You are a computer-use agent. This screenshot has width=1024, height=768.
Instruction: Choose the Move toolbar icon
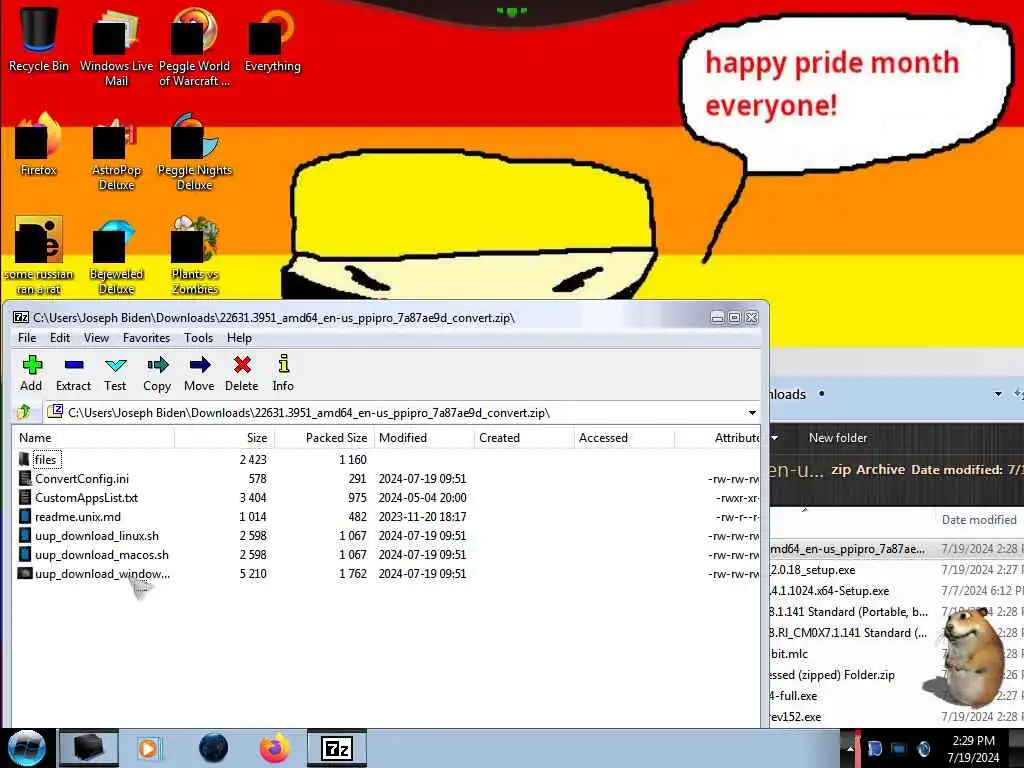(x=199, y=374)
